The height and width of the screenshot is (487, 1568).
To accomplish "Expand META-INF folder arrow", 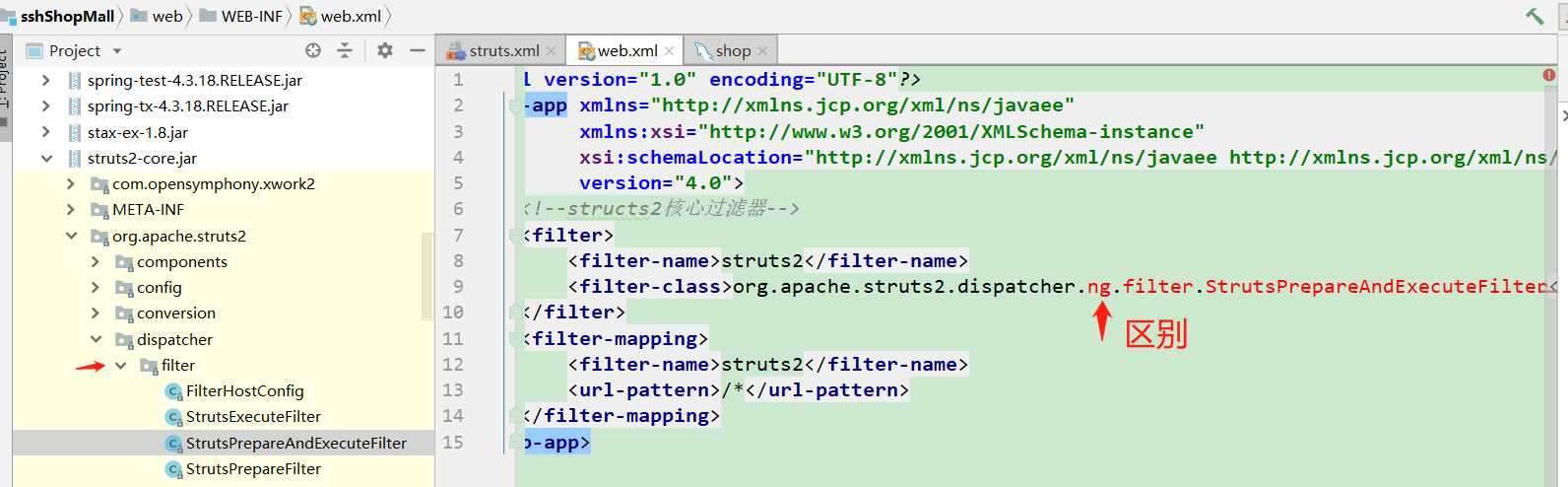I will pyautogui.click(x=70, y=209).
